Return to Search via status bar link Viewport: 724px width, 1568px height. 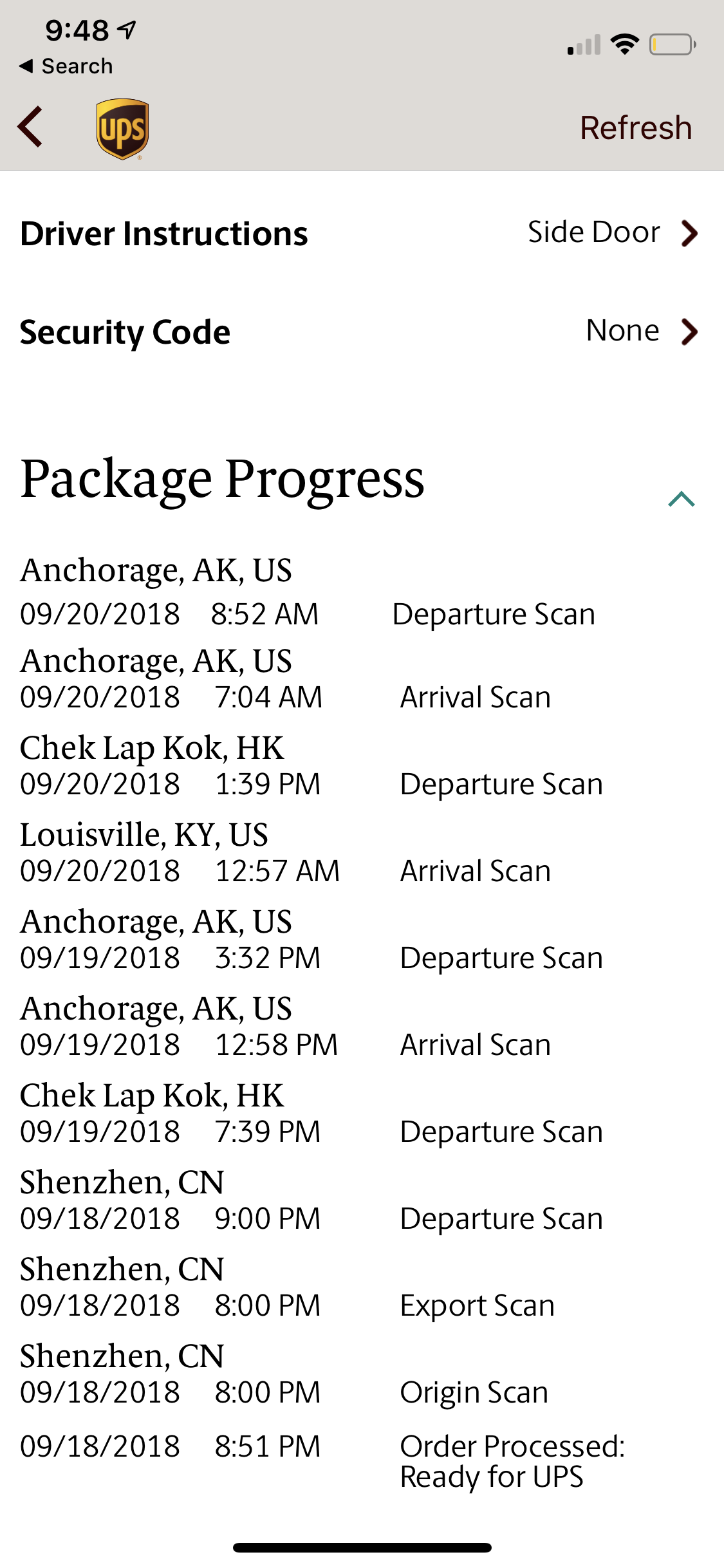pyautogui.click(x=66, y=66)
